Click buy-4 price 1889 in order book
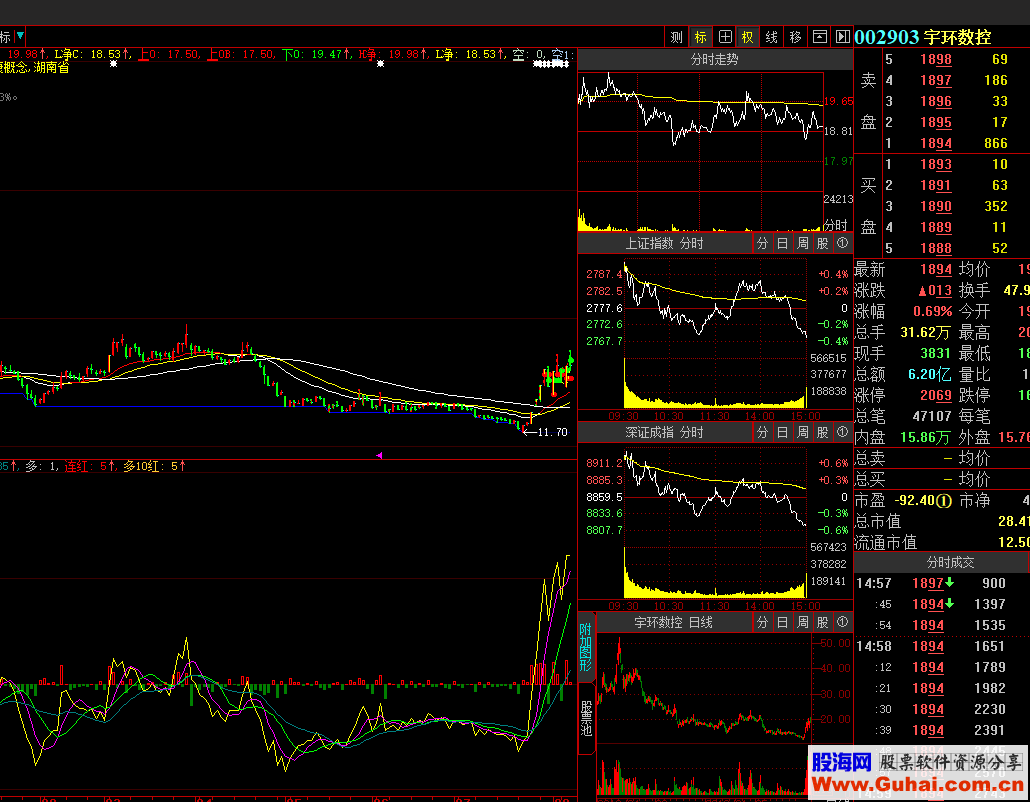This screenshot has width=1030, height=802. [936, 228]
